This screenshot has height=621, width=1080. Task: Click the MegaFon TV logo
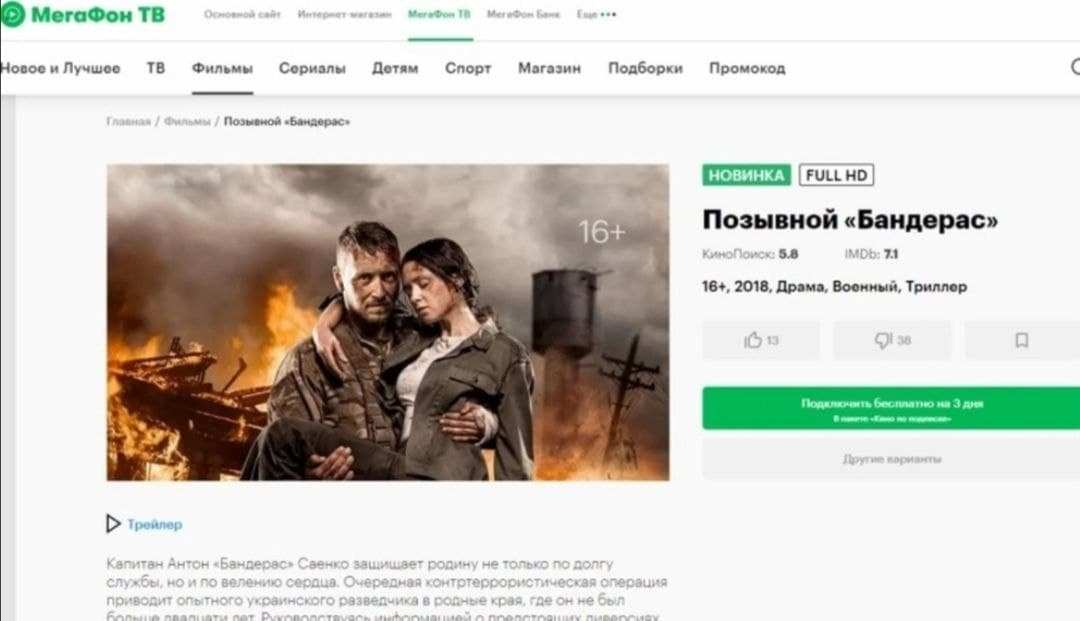click(x=83, y=14)
